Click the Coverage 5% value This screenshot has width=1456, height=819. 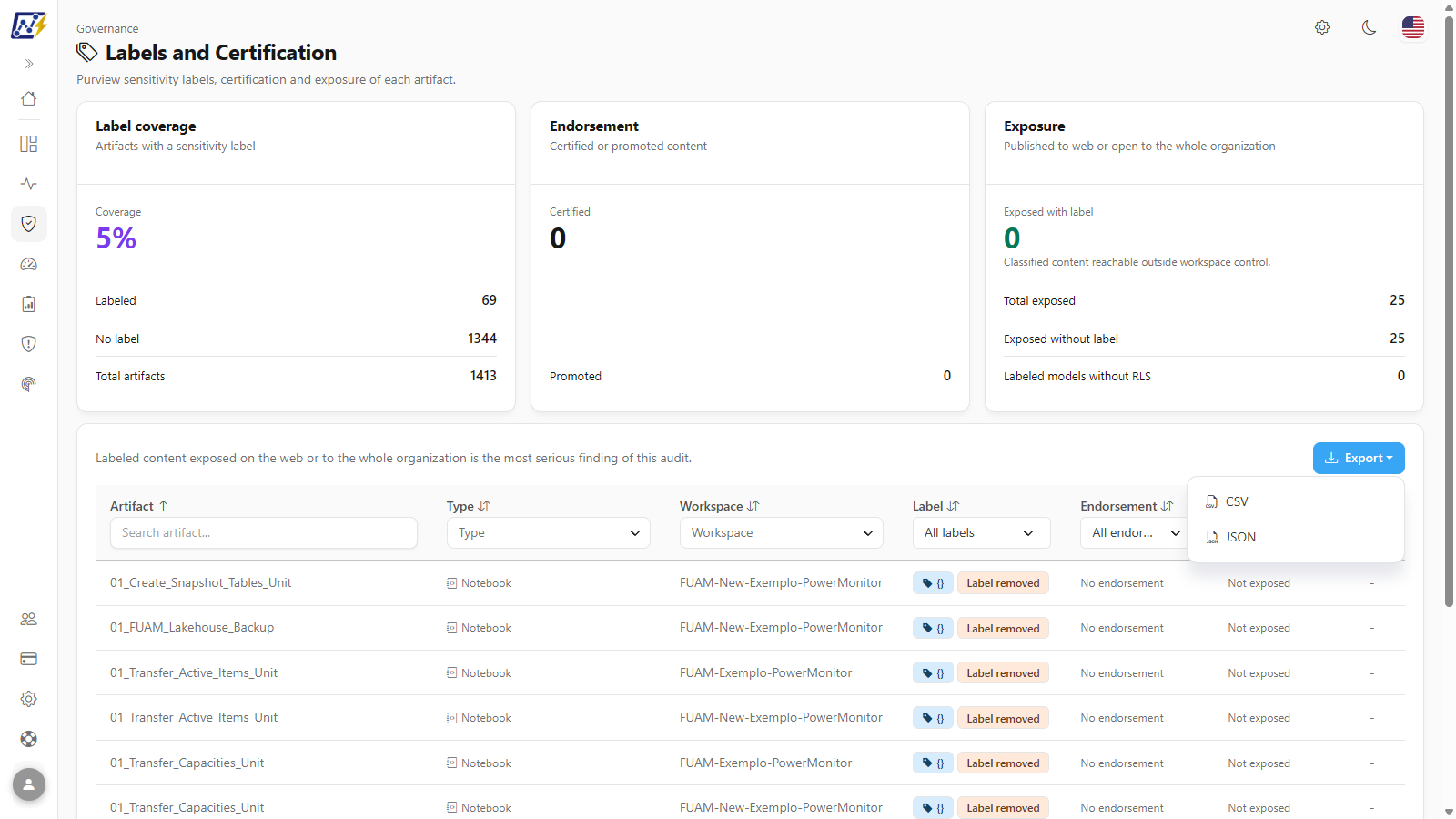[x=116, y=238]
